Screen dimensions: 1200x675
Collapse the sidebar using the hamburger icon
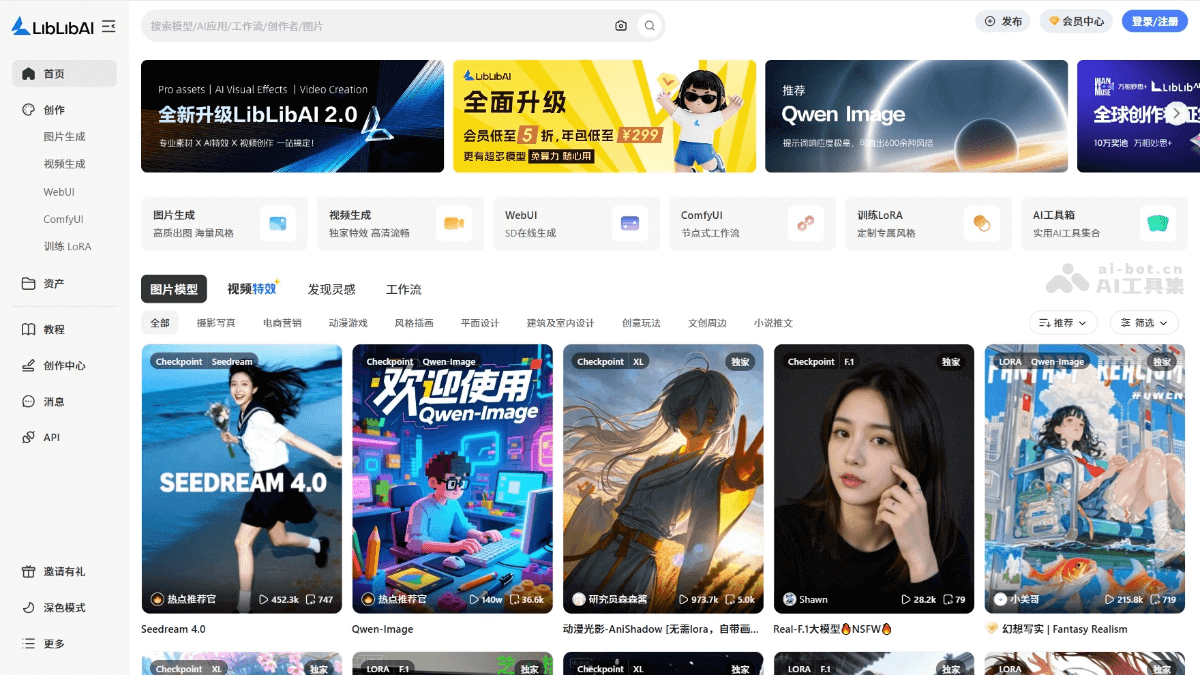(110, 26)
